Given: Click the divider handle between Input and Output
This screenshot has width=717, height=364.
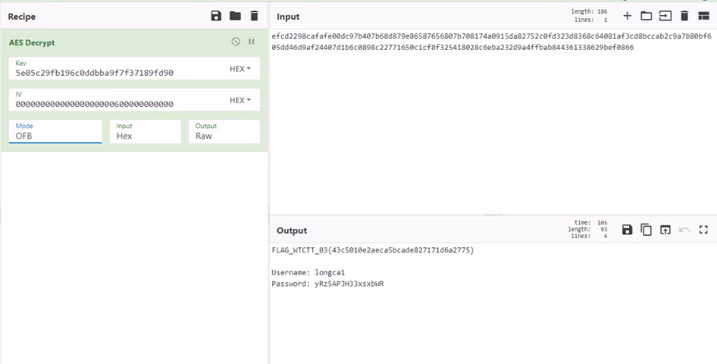Looking at the screenshot, I should (493, 214).
